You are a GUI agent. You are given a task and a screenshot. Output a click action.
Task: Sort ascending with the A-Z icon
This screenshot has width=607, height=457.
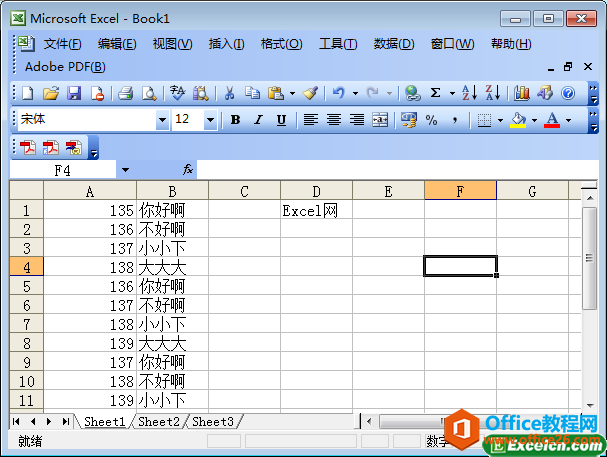point(469,93)
